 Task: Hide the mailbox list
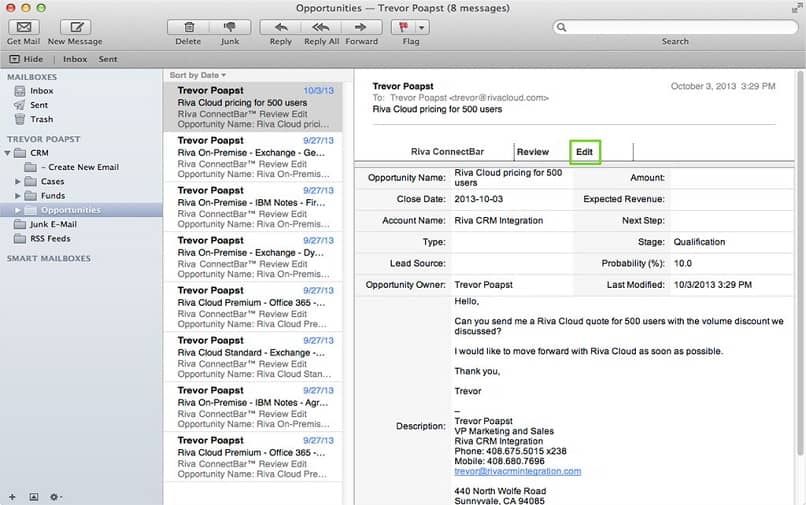(26, 59)
